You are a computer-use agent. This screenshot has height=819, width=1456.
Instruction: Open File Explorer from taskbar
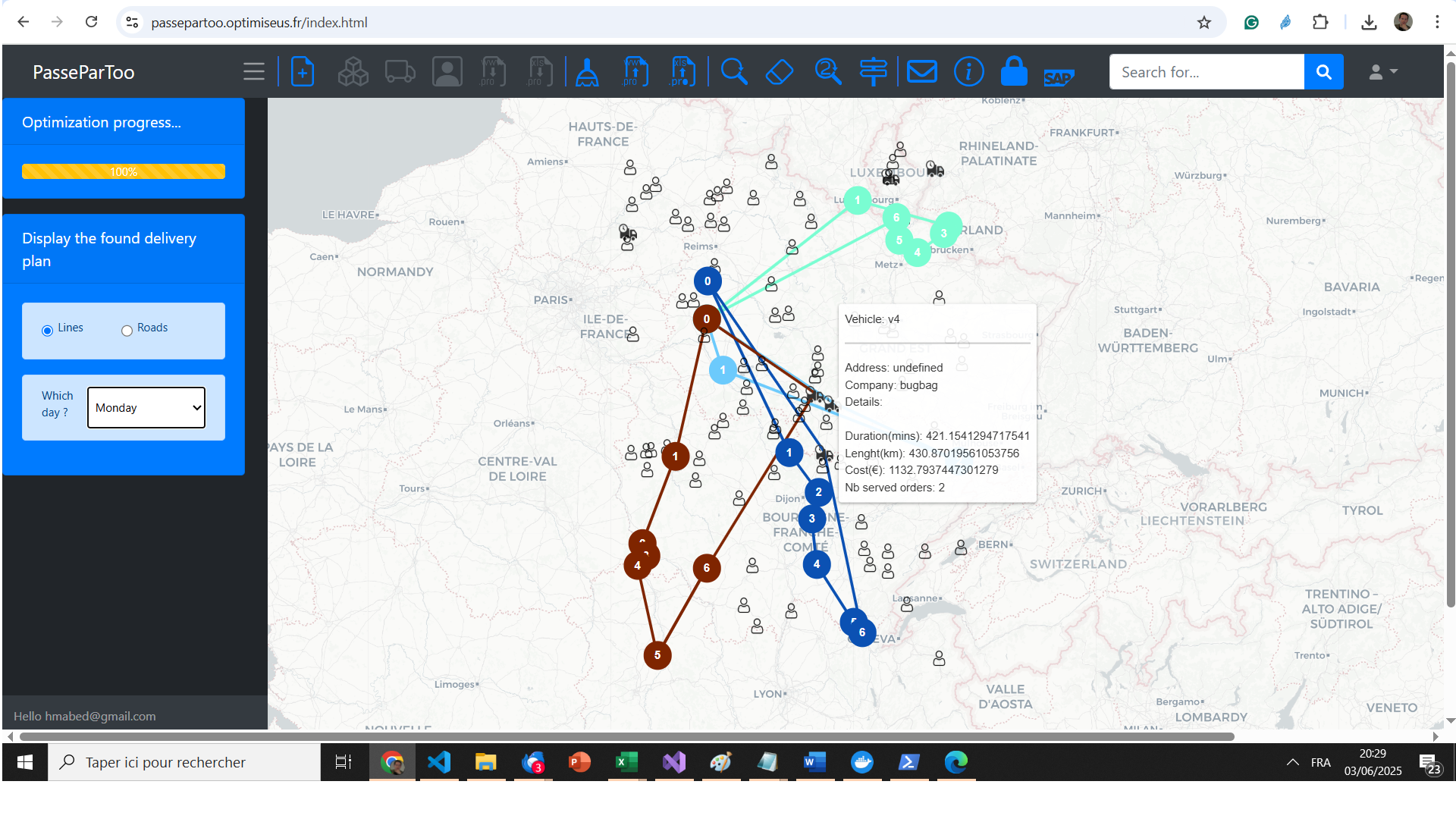pos(485,762)
